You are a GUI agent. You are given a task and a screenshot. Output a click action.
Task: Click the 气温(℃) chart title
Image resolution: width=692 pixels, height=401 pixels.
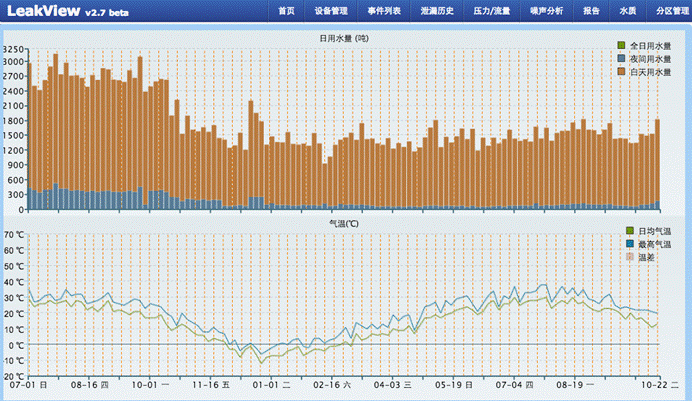(x=344, y=223)
